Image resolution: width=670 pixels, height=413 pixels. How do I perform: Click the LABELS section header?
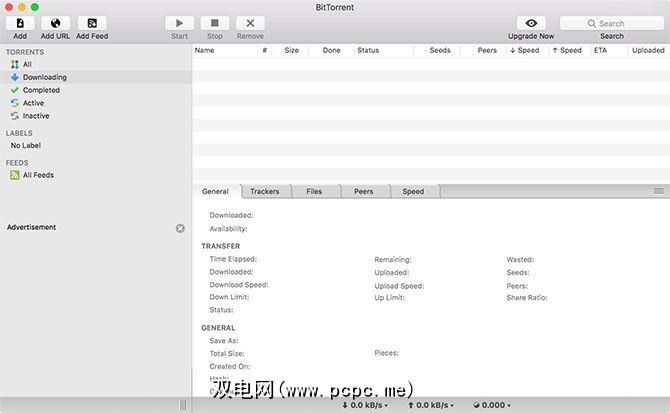point(19,133)
